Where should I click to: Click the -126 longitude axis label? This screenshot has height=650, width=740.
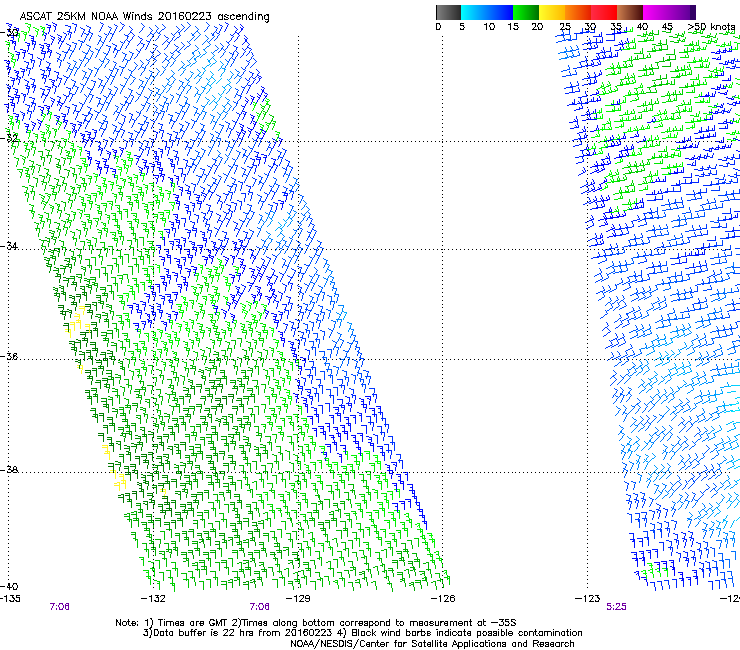pyautogui.click(x=443, y=599)
